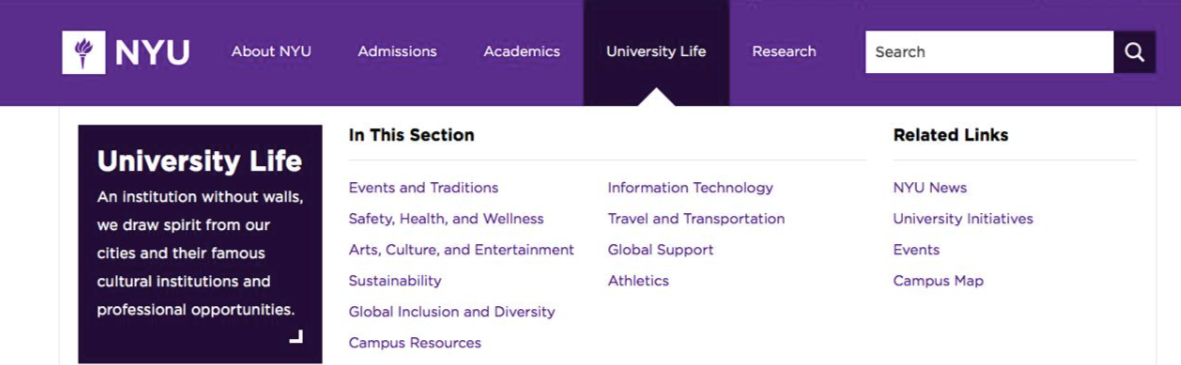Image resolution: width=1181 pixels, height=365 pixels.
Task: Open Campus Resources link
Action: click(x=415, y=343)
